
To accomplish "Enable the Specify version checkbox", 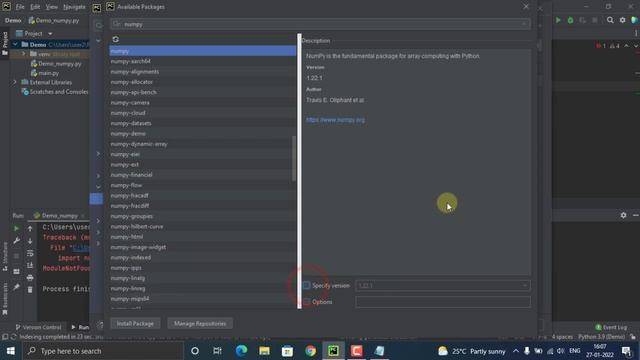I will point(307,285).
